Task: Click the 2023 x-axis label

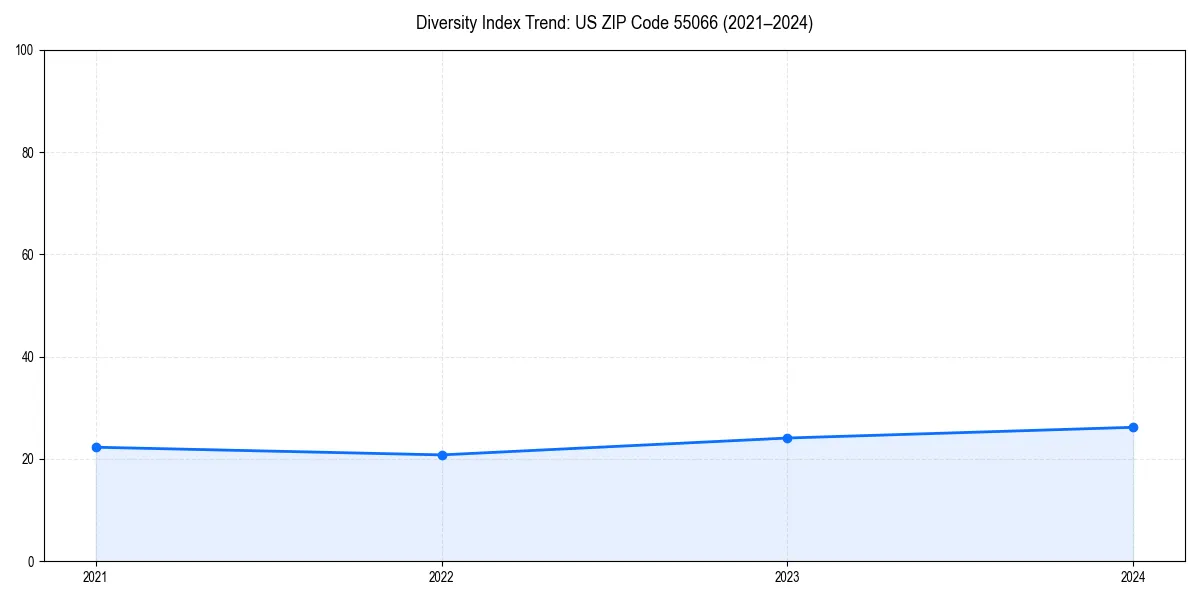Action: click(x=788, y=577)
